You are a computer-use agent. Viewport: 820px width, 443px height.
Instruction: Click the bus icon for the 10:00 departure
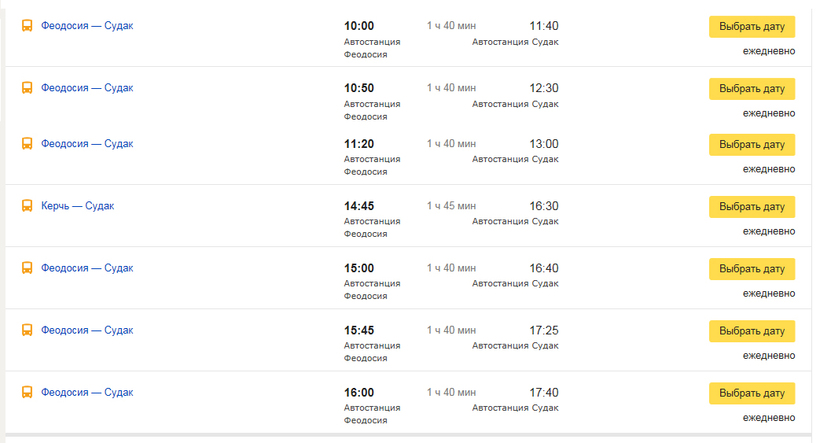point(27,26)
